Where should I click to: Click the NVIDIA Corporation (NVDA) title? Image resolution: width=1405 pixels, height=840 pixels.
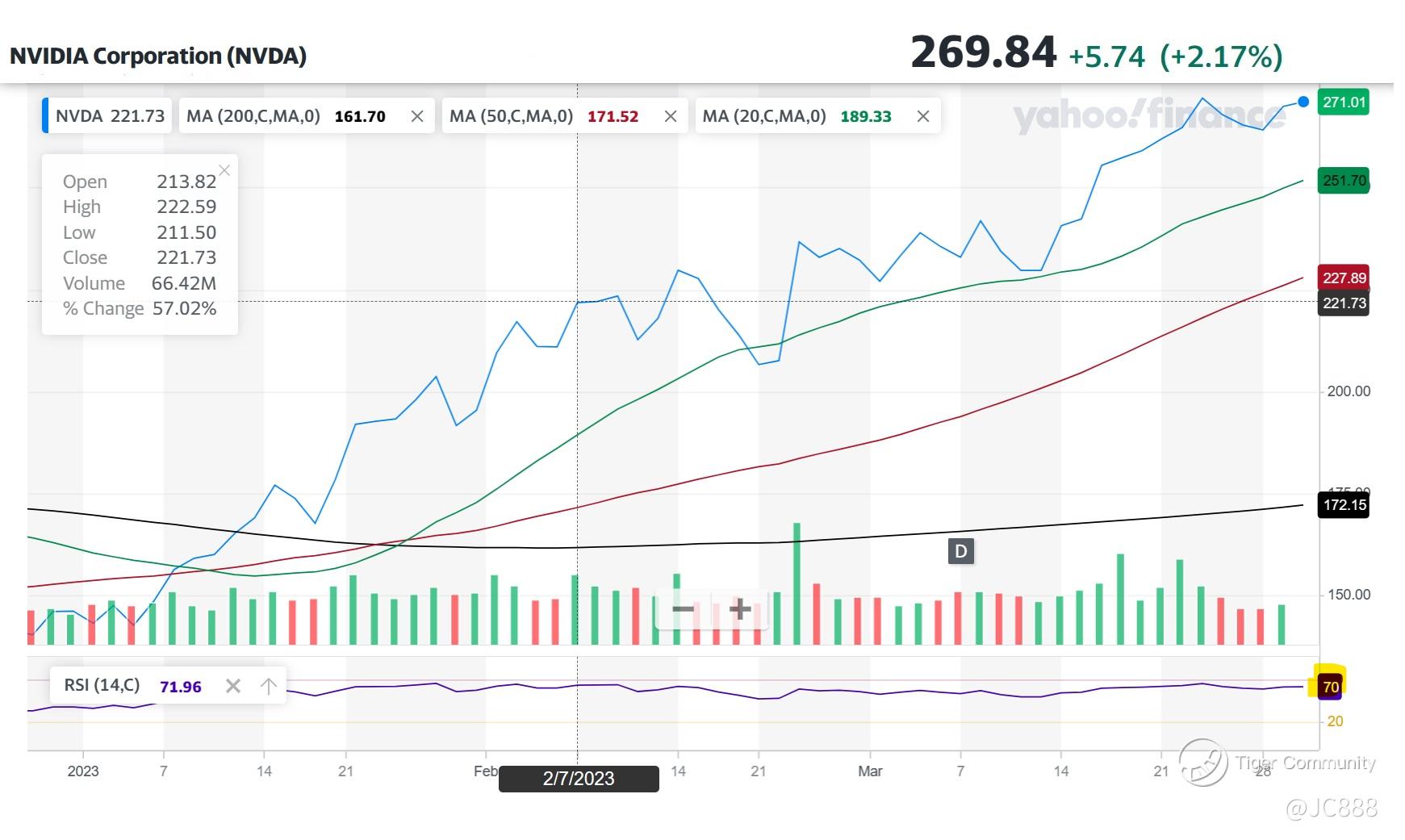(x=158, y=56)
